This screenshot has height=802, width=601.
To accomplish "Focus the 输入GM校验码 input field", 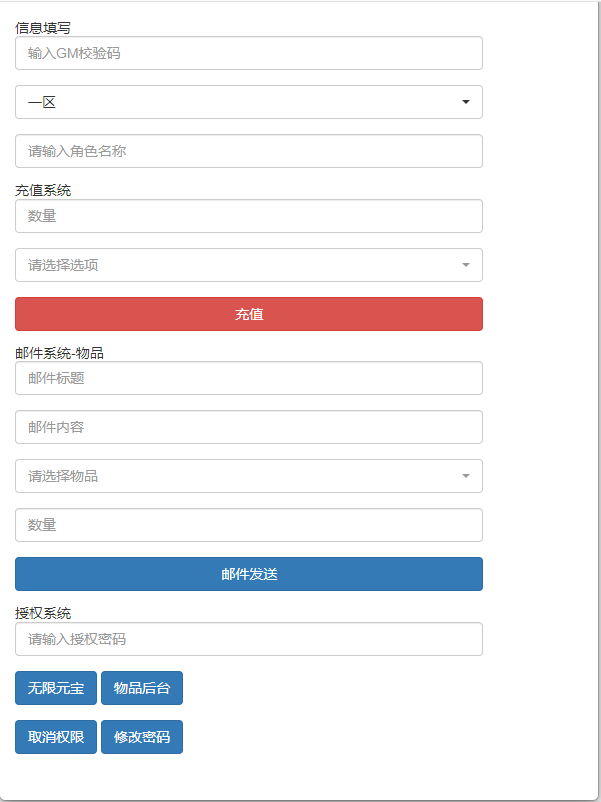I will tap(248, 53).
